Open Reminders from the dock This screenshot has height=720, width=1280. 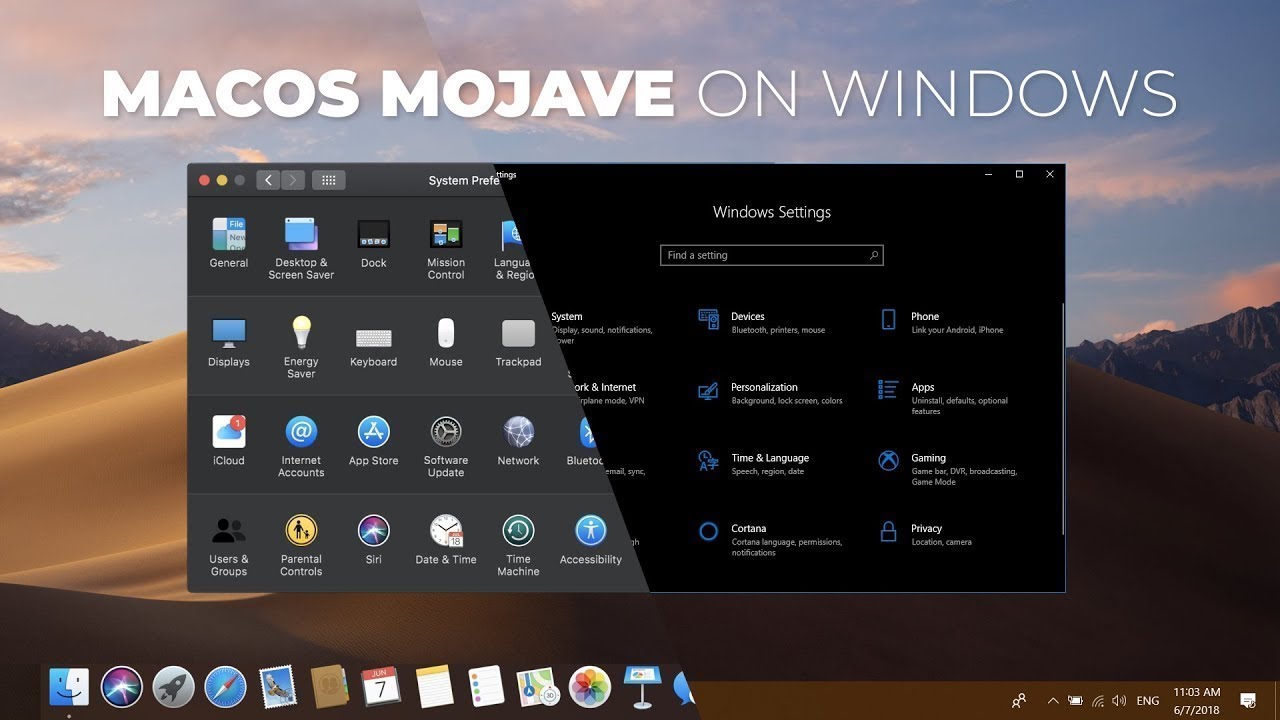[x=485, y=686]
